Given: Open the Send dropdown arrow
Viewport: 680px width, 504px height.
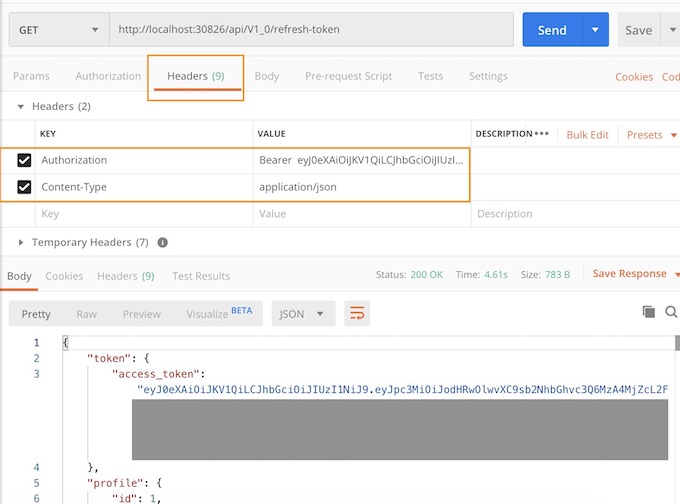Looking at the screenshot, I should pyautogui.click(x=595, y=30).
